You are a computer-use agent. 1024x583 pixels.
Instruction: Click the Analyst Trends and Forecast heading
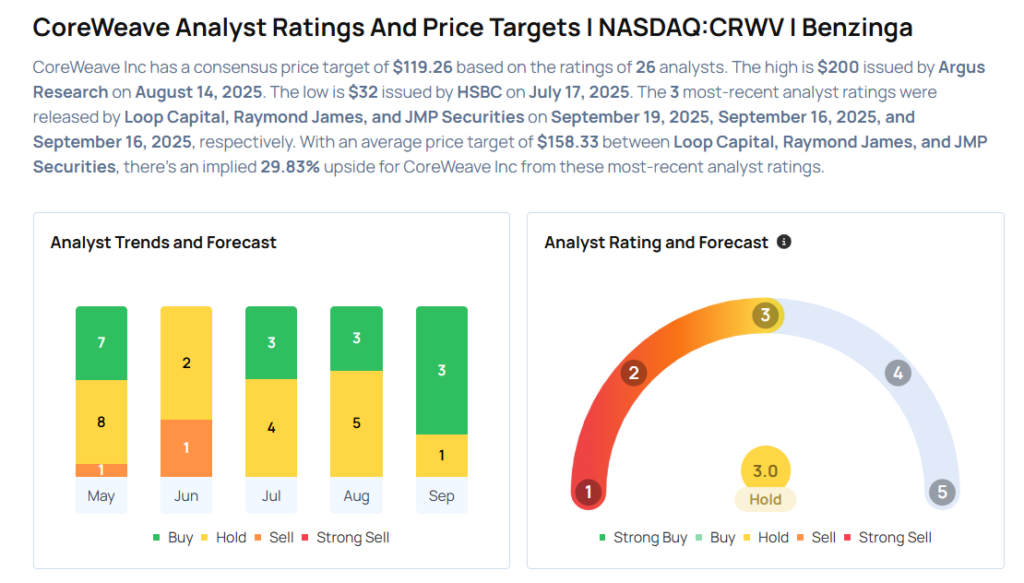coord(163,242)
